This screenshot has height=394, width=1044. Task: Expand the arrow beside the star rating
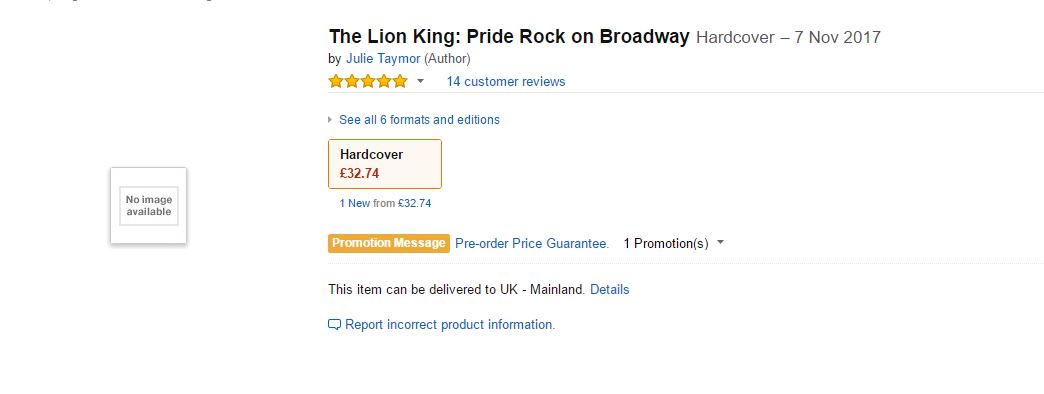[x=420, y=81]
